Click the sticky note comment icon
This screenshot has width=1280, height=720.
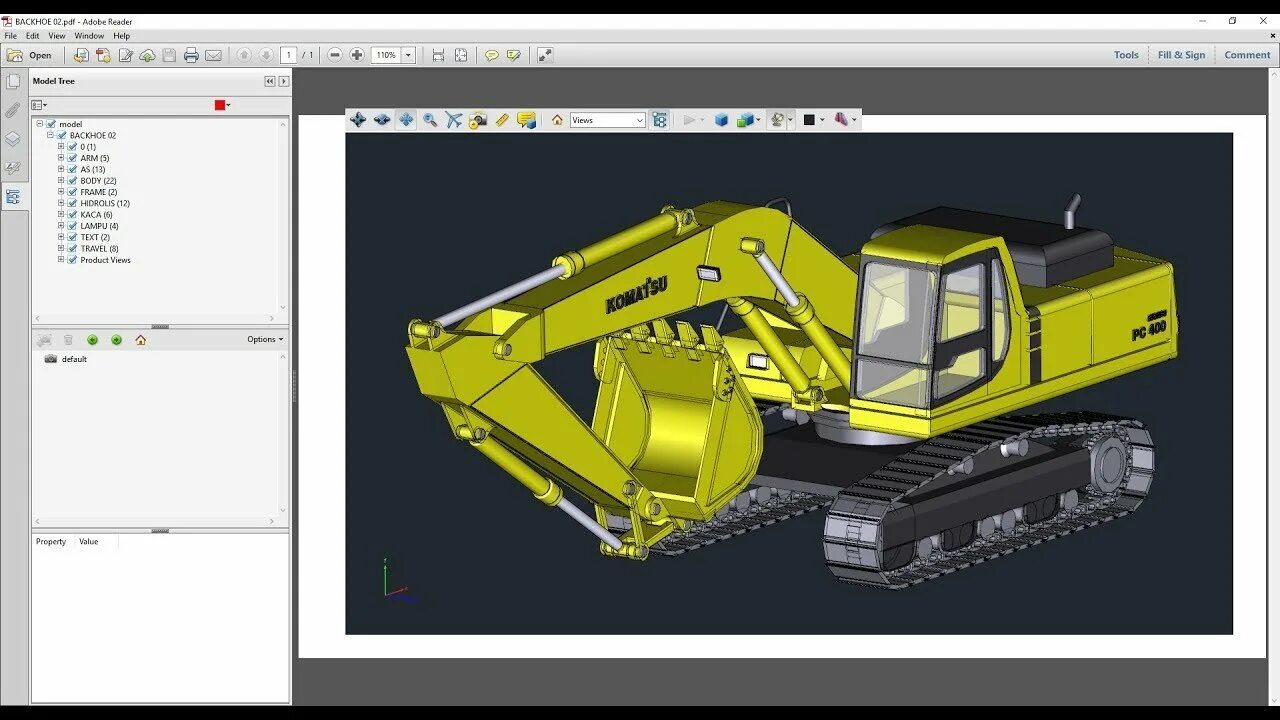point(491,55)
